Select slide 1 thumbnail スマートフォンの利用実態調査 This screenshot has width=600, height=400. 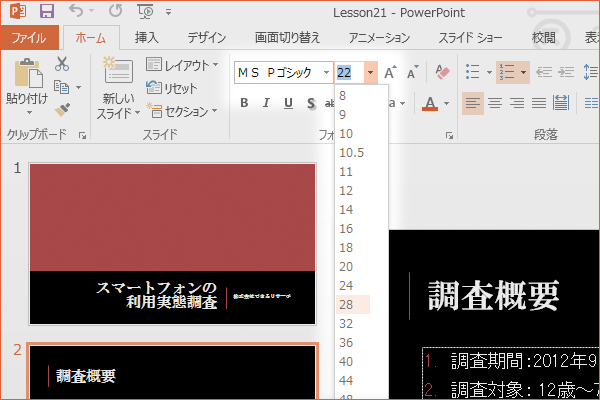[173, 244]
